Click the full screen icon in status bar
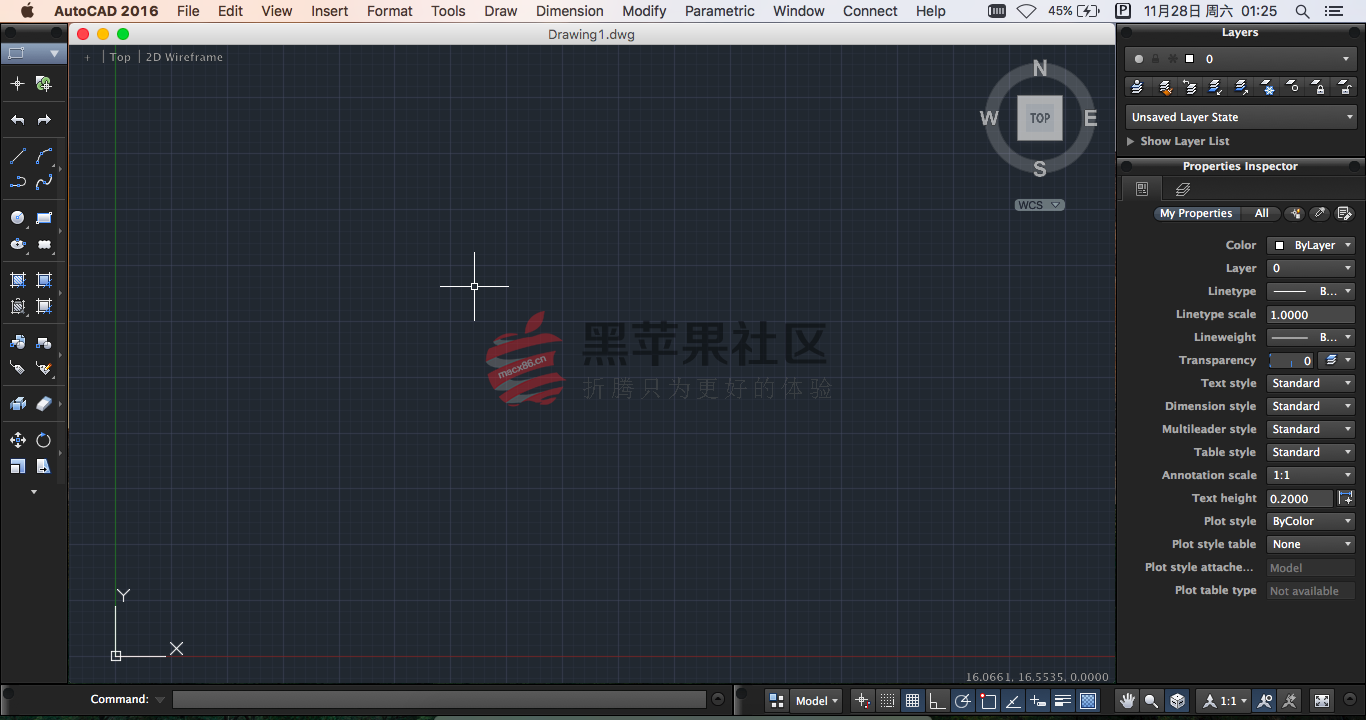The height and width of the screenshot is (720, 1366). (1322, 701)
